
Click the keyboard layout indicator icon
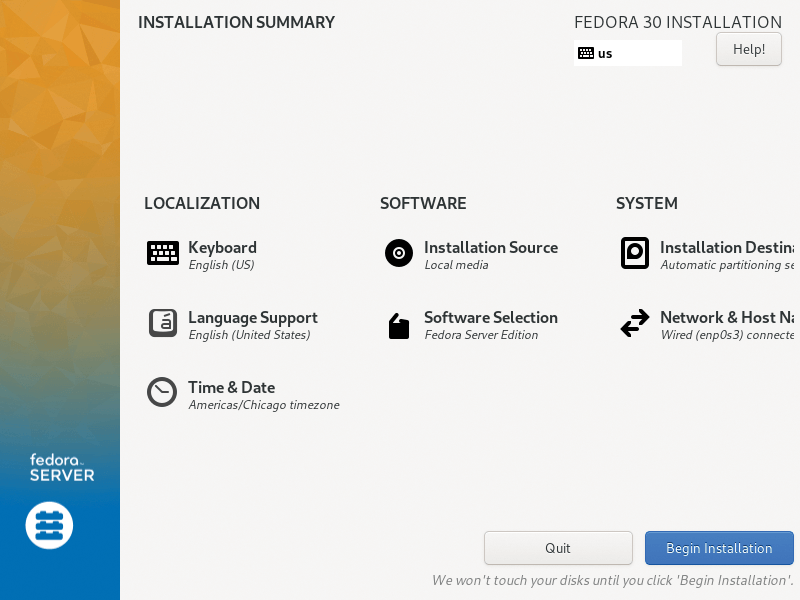[586, 53]
